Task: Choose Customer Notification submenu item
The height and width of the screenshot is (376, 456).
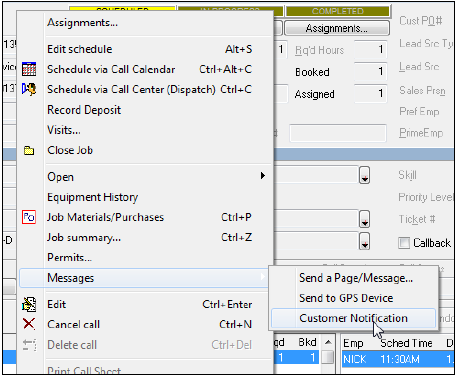Action: click(353, 318)
